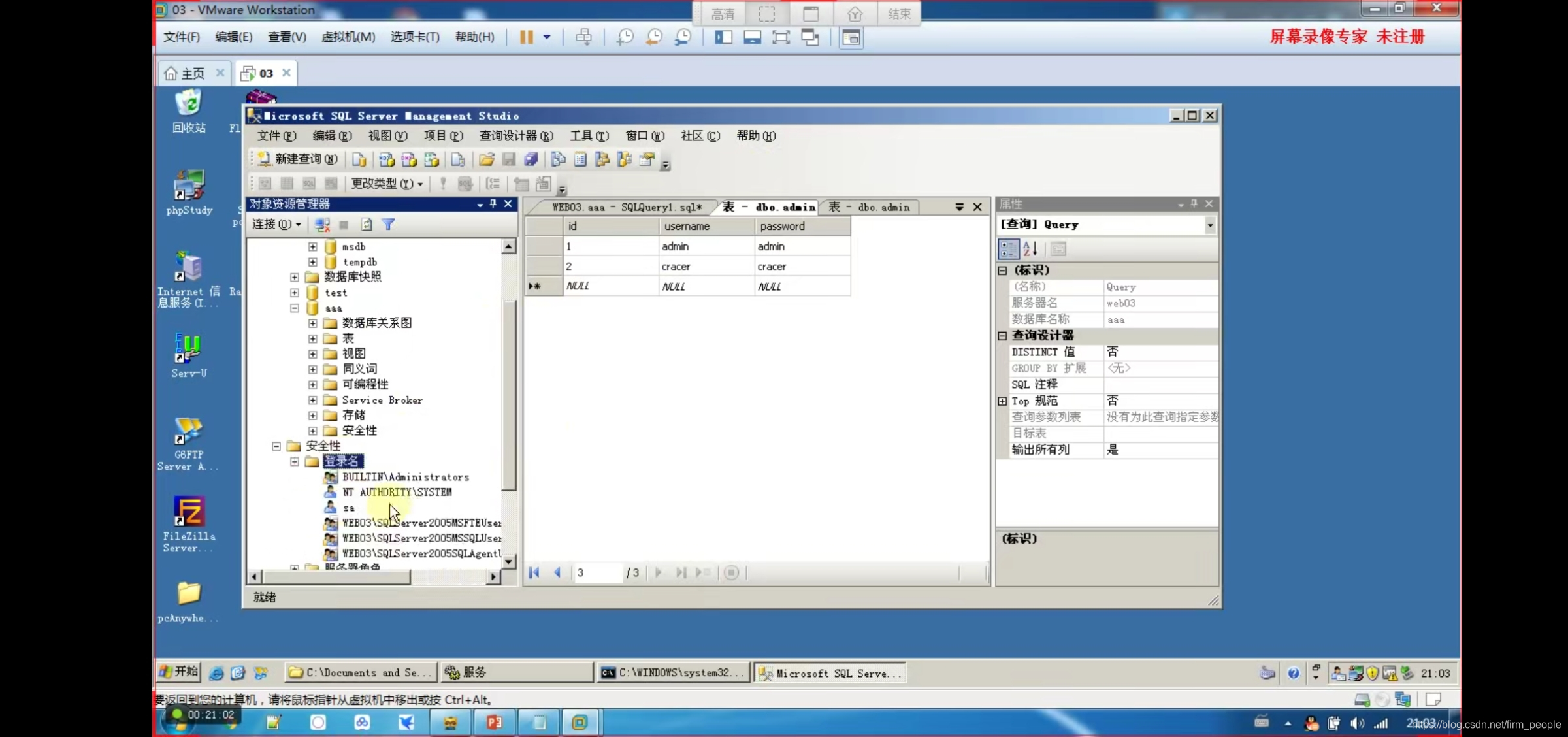Image resolution: width=1568 pixels, height=737 pixels.
Task: Click VMware unity mode icon
Action: [x=810, y=37]
